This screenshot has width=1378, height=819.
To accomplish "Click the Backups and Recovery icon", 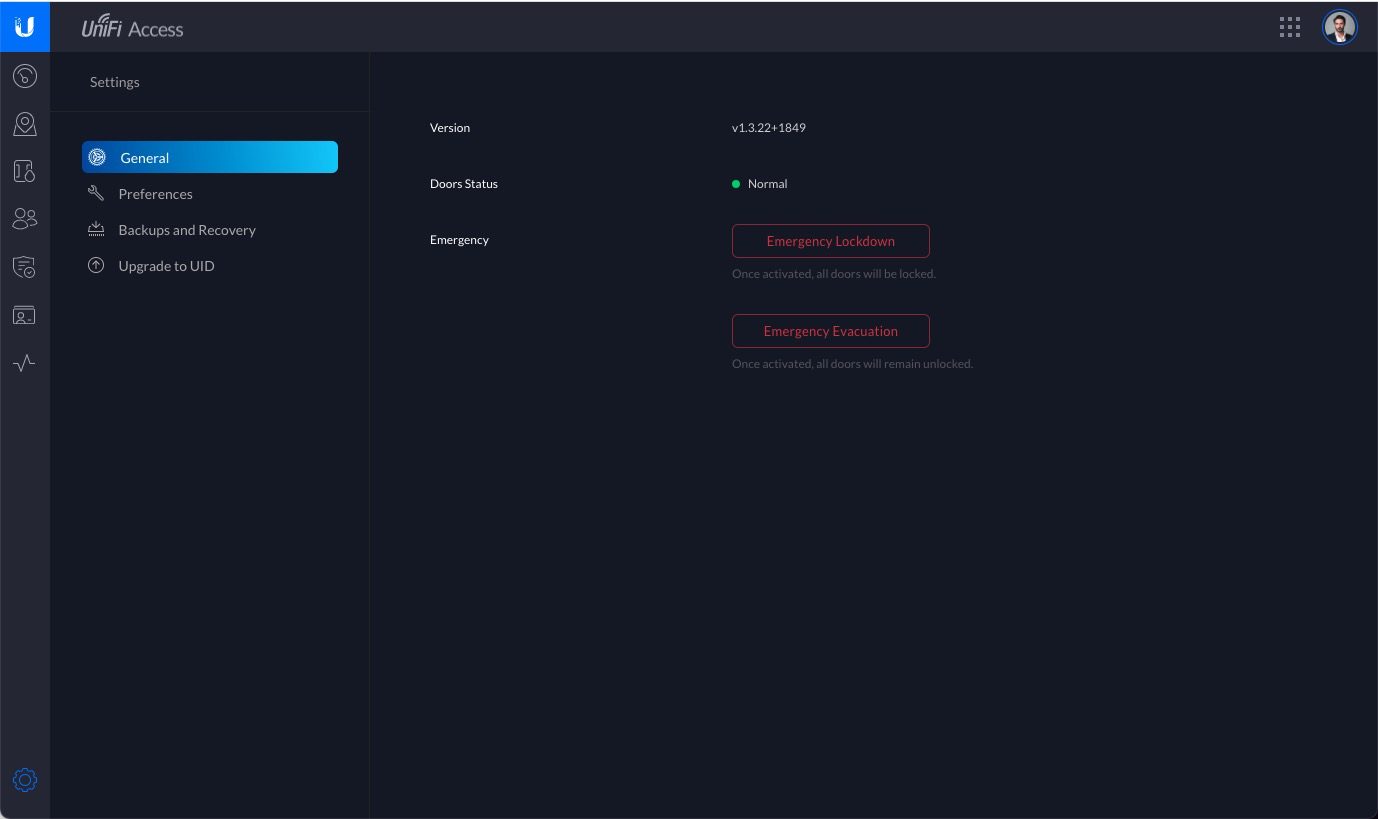I will (96, 229).
